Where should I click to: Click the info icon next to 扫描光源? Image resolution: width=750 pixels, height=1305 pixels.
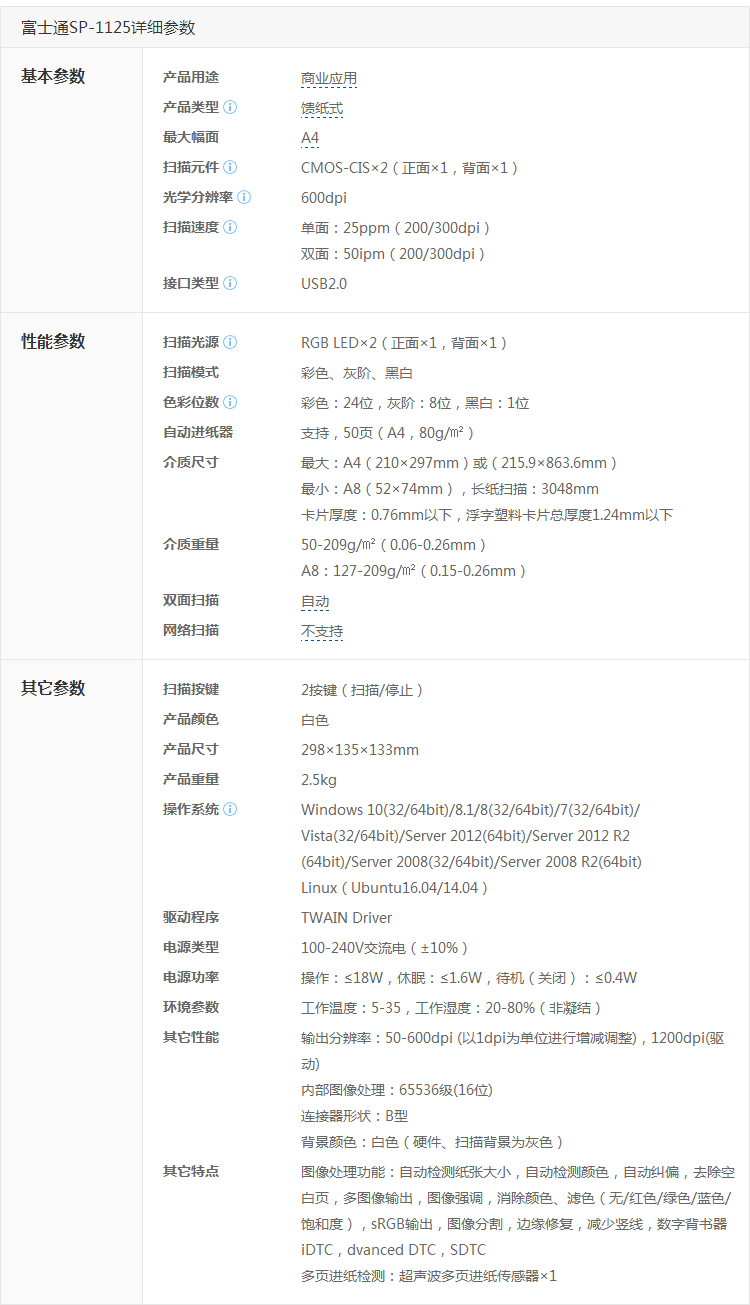[x=230, y=342]
